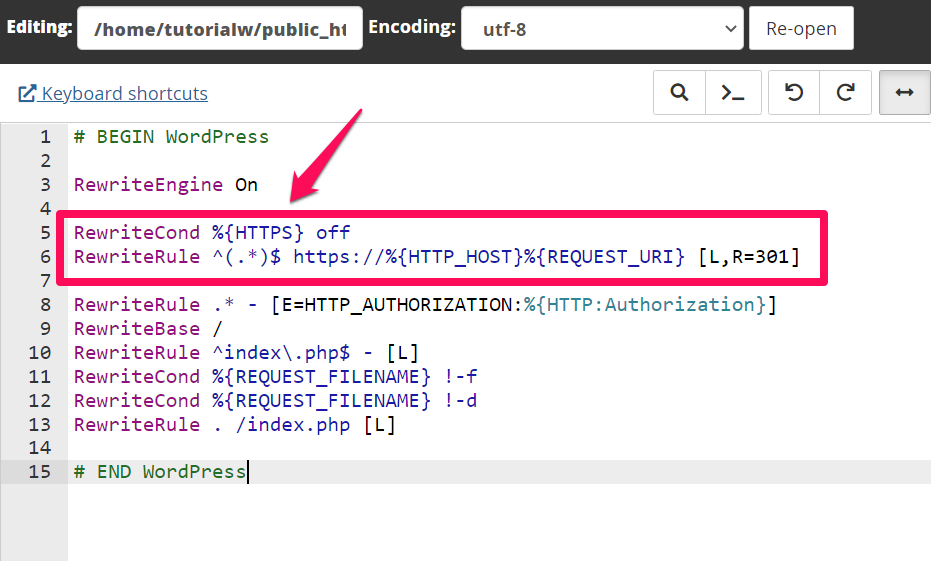931x561 pixels.
Task: Click the redo arrow icon
Action: pos(846,93)
